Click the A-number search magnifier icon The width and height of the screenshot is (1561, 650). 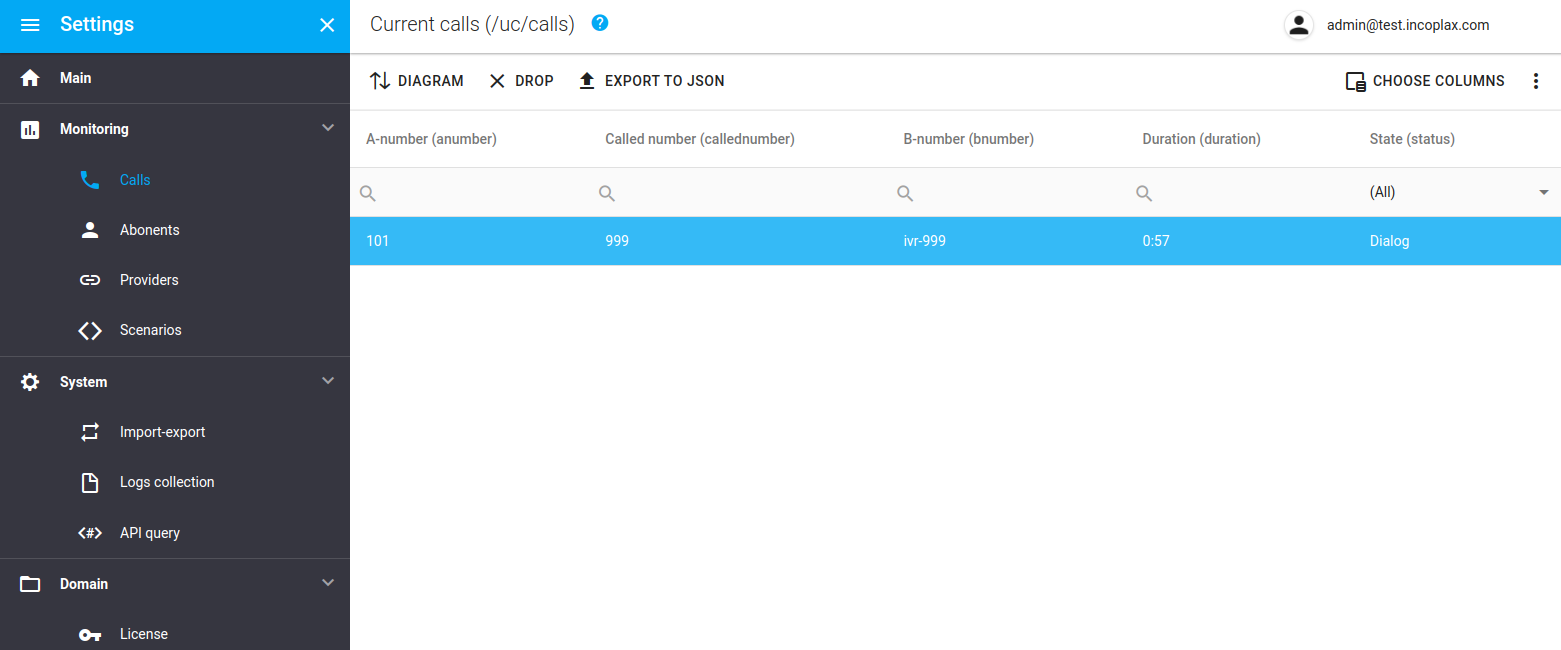point(368,193)
